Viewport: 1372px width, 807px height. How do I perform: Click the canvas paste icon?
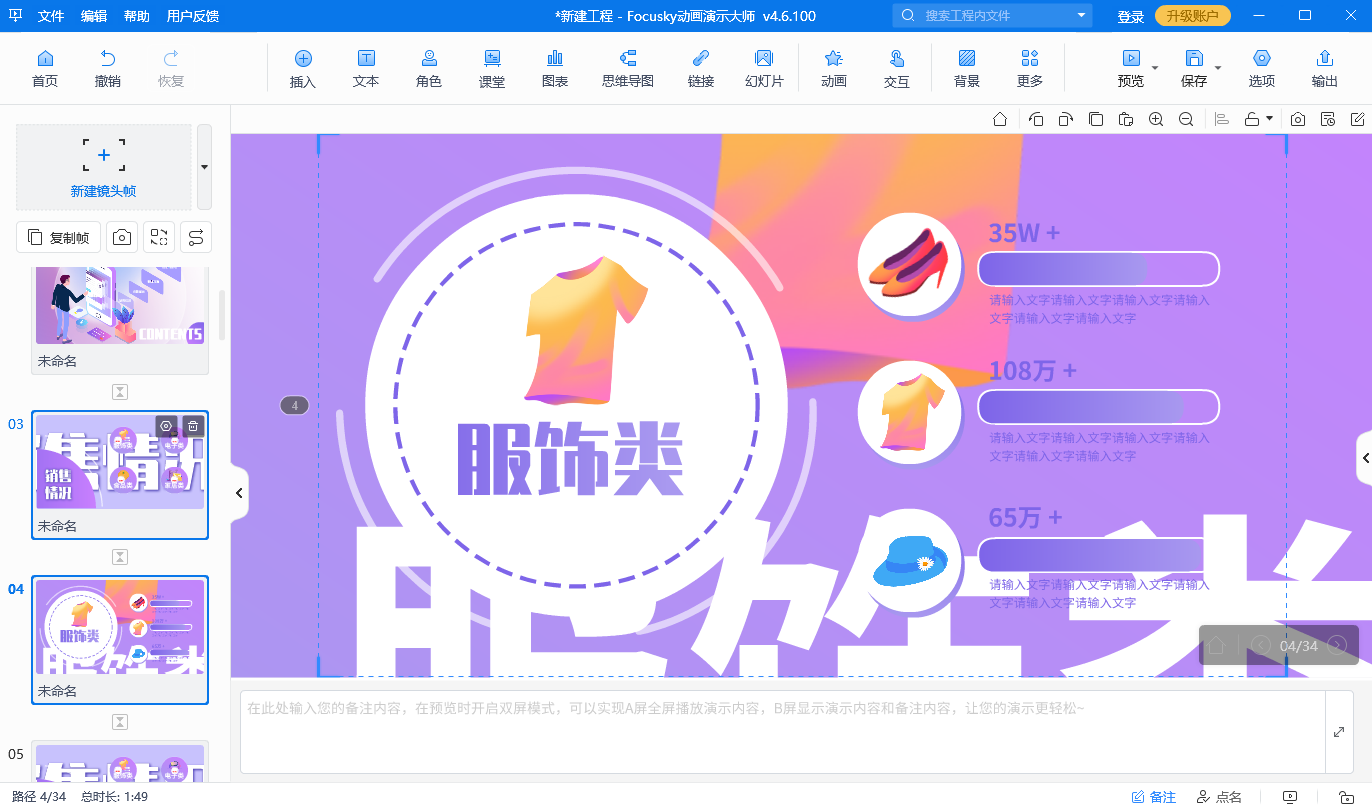tap(1126, 119)
